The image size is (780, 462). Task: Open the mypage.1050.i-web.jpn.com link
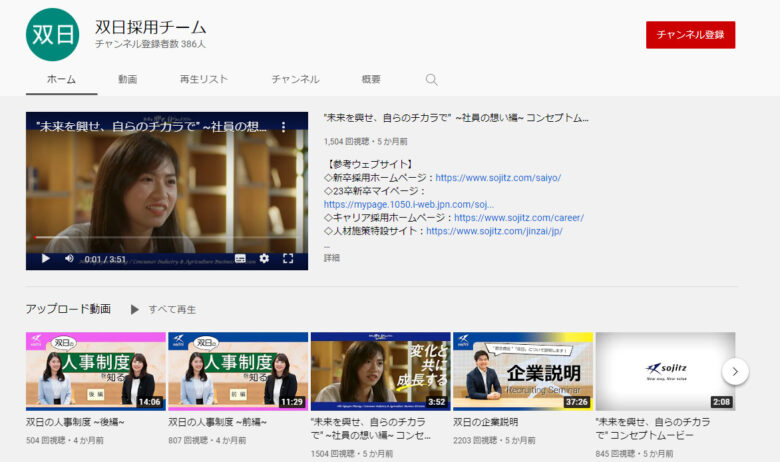pyautogui.click(x=408, y=204)
